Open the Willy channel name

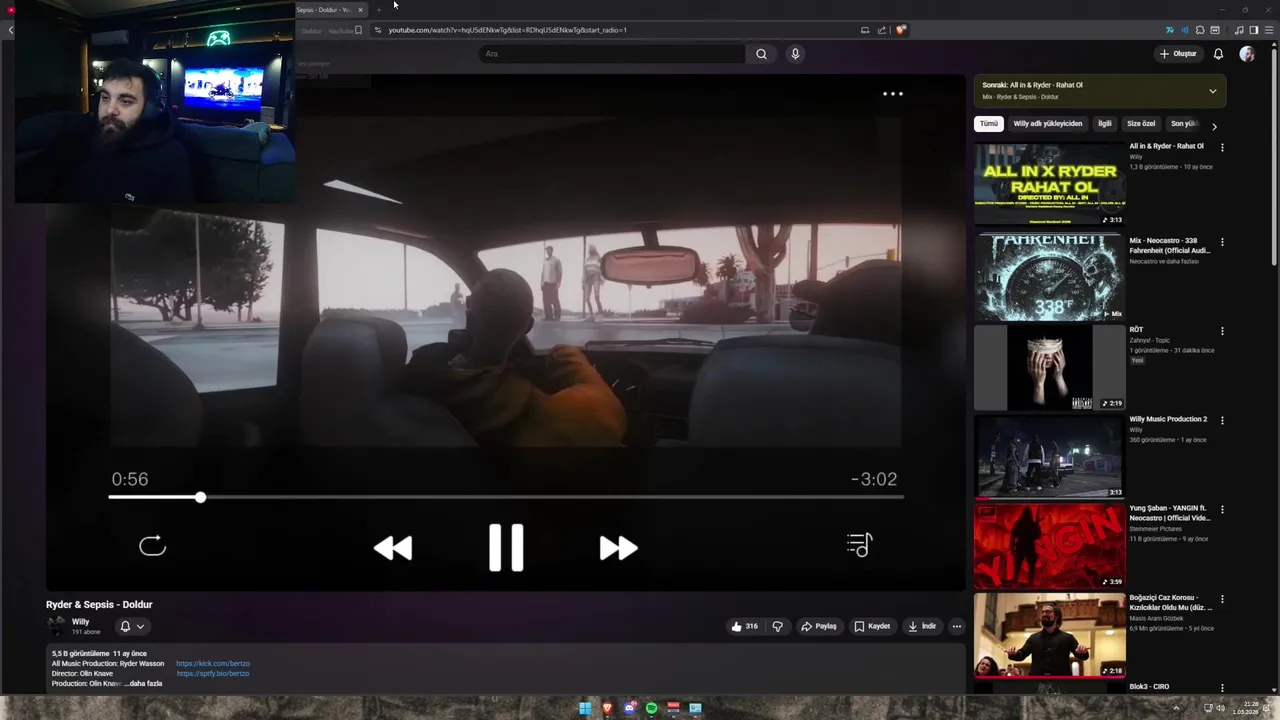[x=80, y=622]
